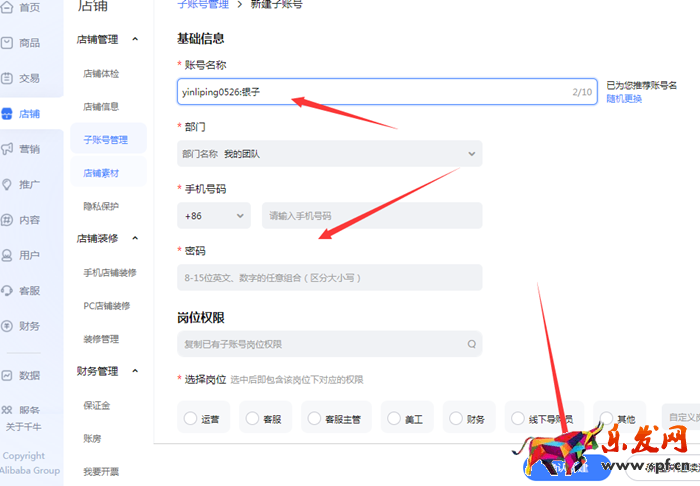Viewport: 700px width, 486px height.
Task: Select the 线下导购员 radio button
Action: [x=518, y=418]
